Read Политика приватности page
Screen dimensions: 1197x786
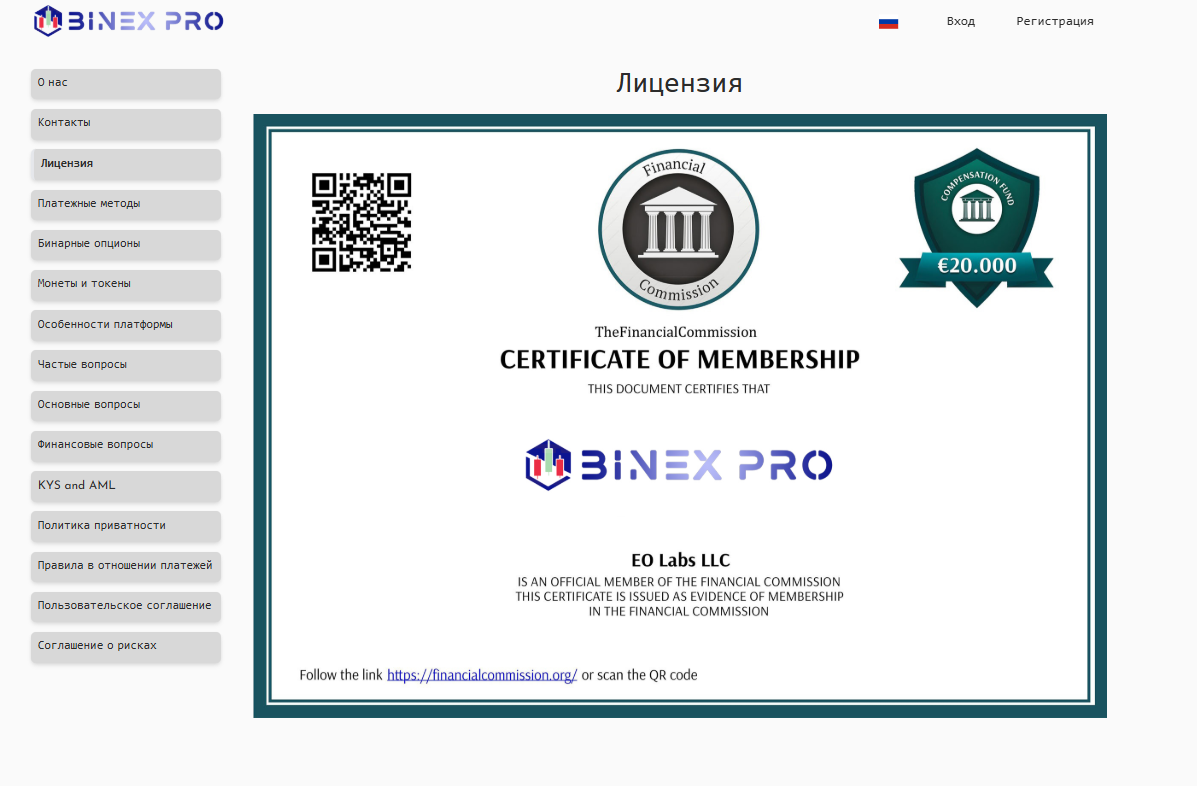tap(126, 526)
